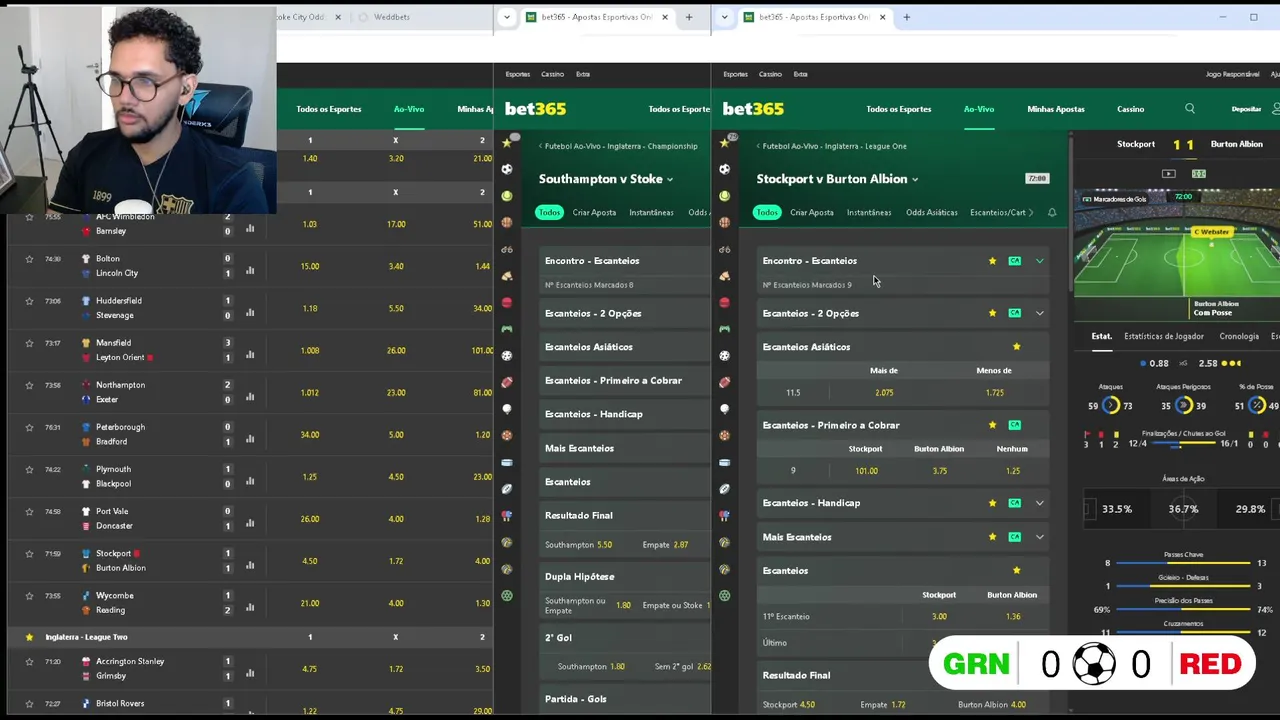Switch to Estatísticas de Jogador tab

tap(1164, 336)
